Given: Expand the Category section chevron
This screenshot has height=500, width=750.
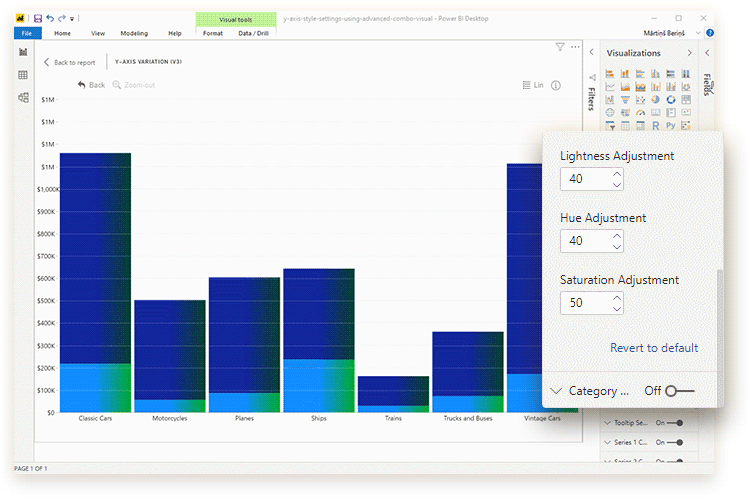Looking at the screenshot, I should [x=557, y=391].
